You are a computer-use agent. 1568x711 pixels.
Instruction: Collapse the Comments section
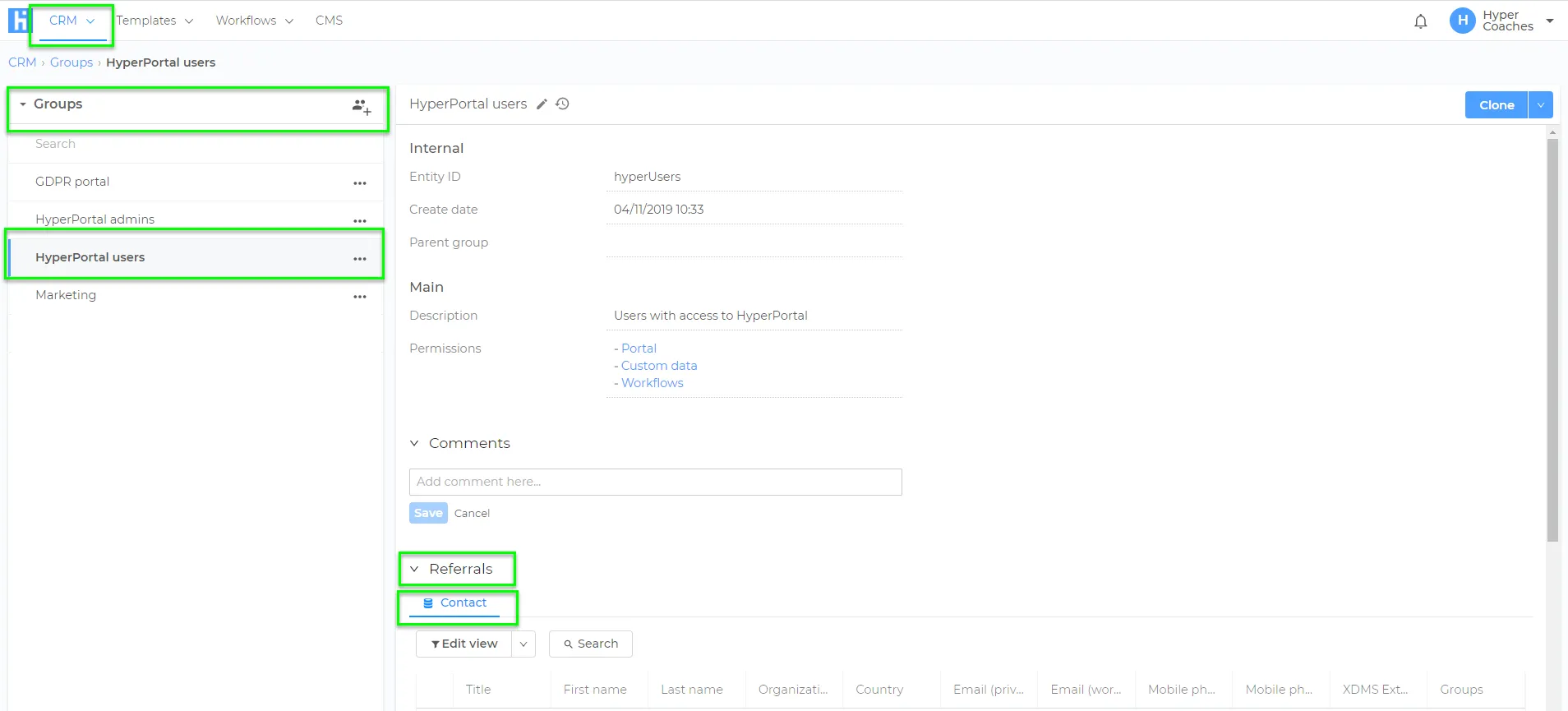tap(414, 443)
